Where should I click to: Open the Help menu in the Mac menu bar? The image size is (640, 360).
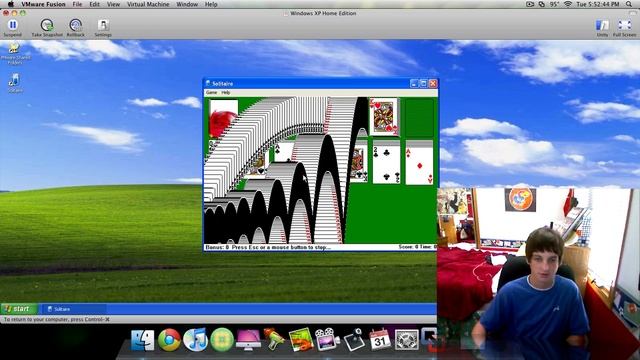211,4
